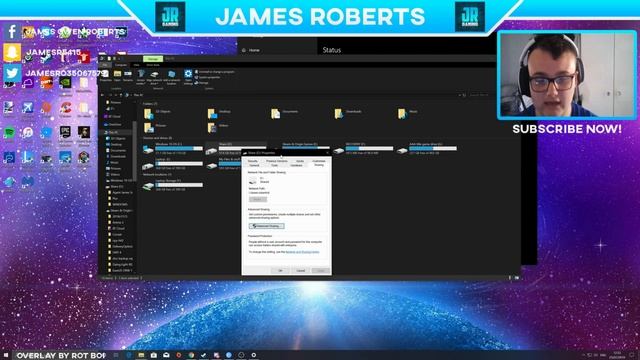Viewport: 640px width, 360px height.
Task: Select the network location Laptop Storage drive
Action: pyautogui.click(x=173, y=185)
